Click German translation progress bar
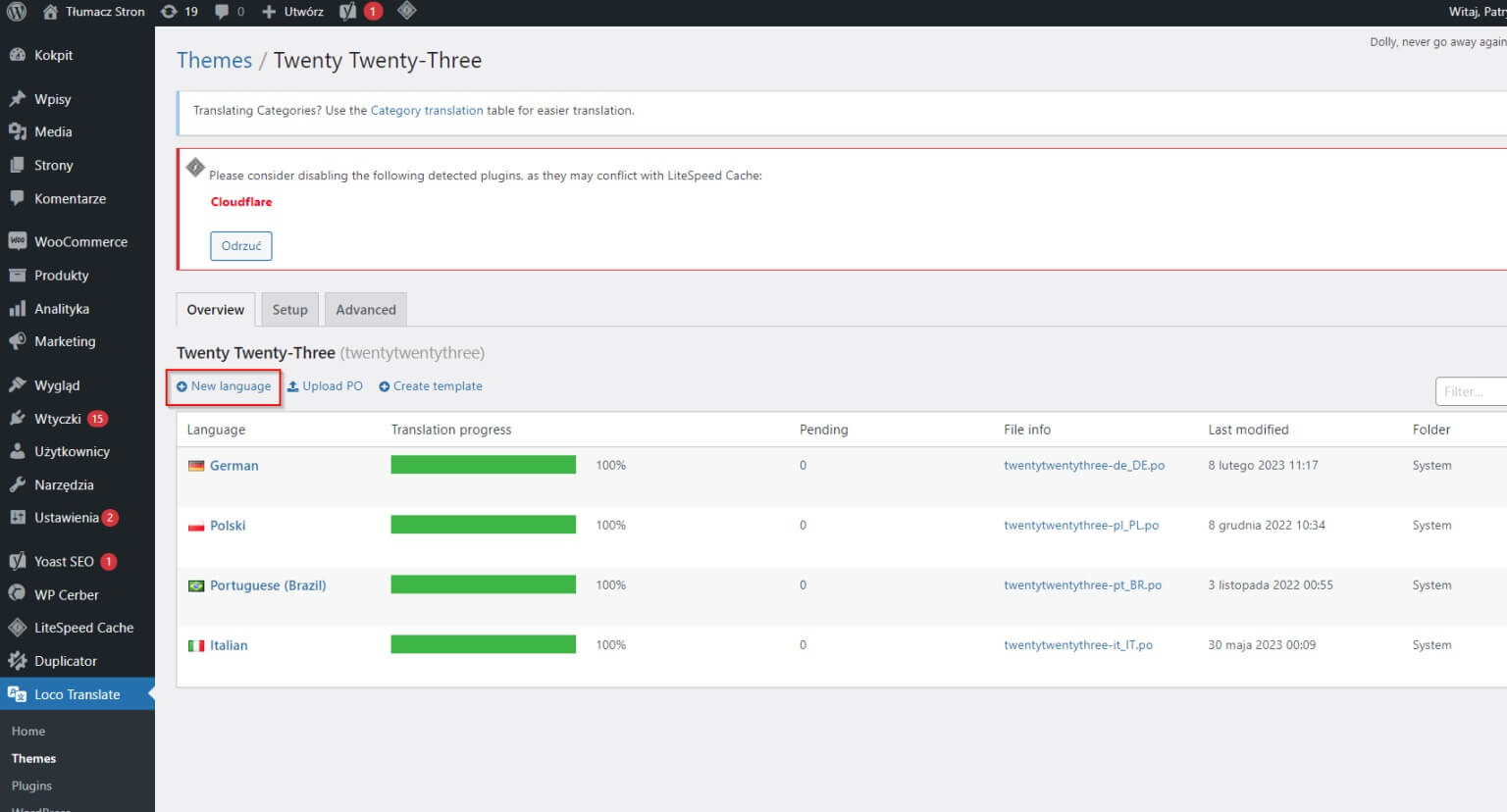The height and width of the screenshot is (812, 1507). point(483,465)
